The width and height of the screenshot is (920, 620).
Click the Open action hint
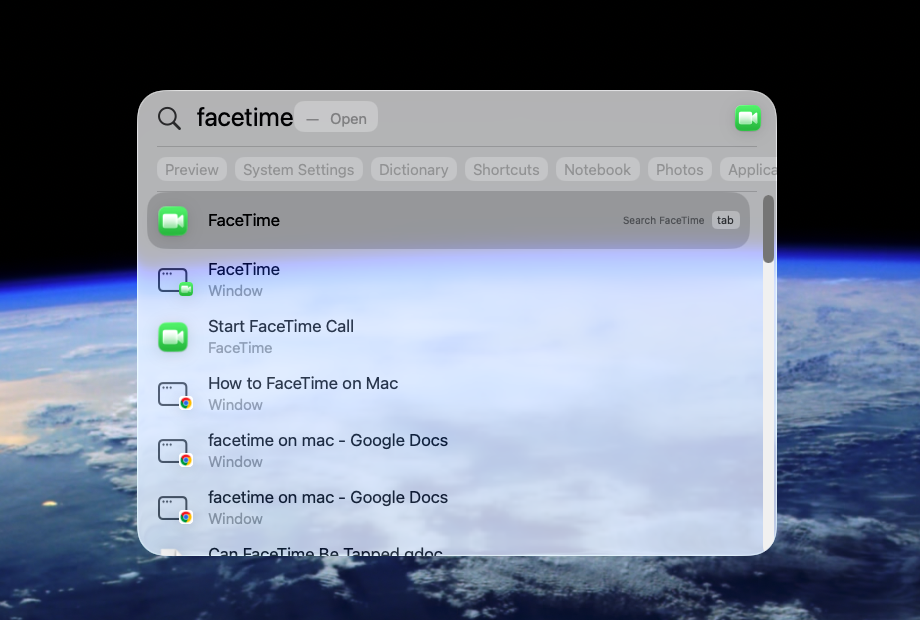click(336, 118)
